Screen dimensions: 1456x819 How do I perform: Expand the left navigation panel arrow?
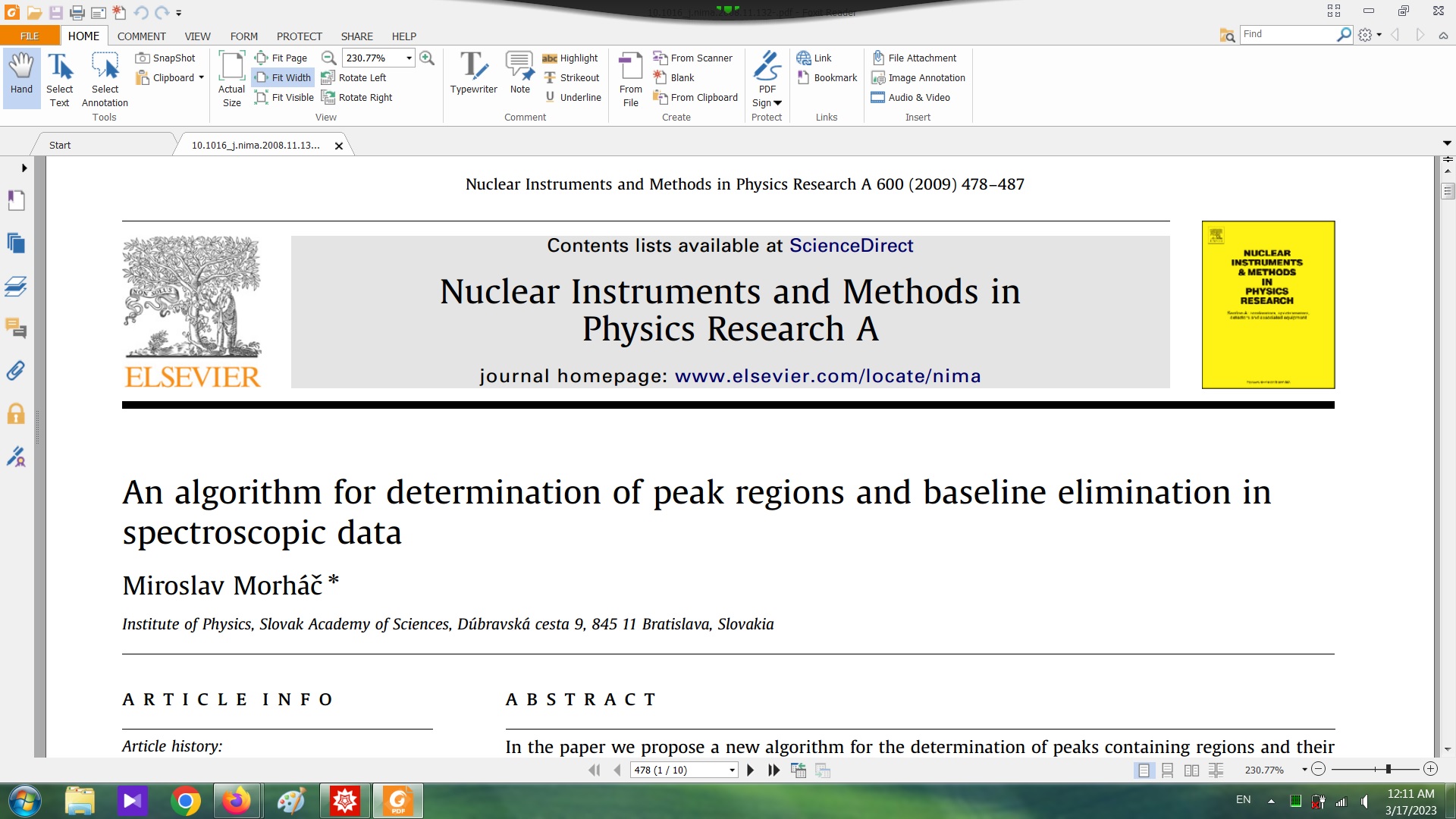[x=24, y=168]
